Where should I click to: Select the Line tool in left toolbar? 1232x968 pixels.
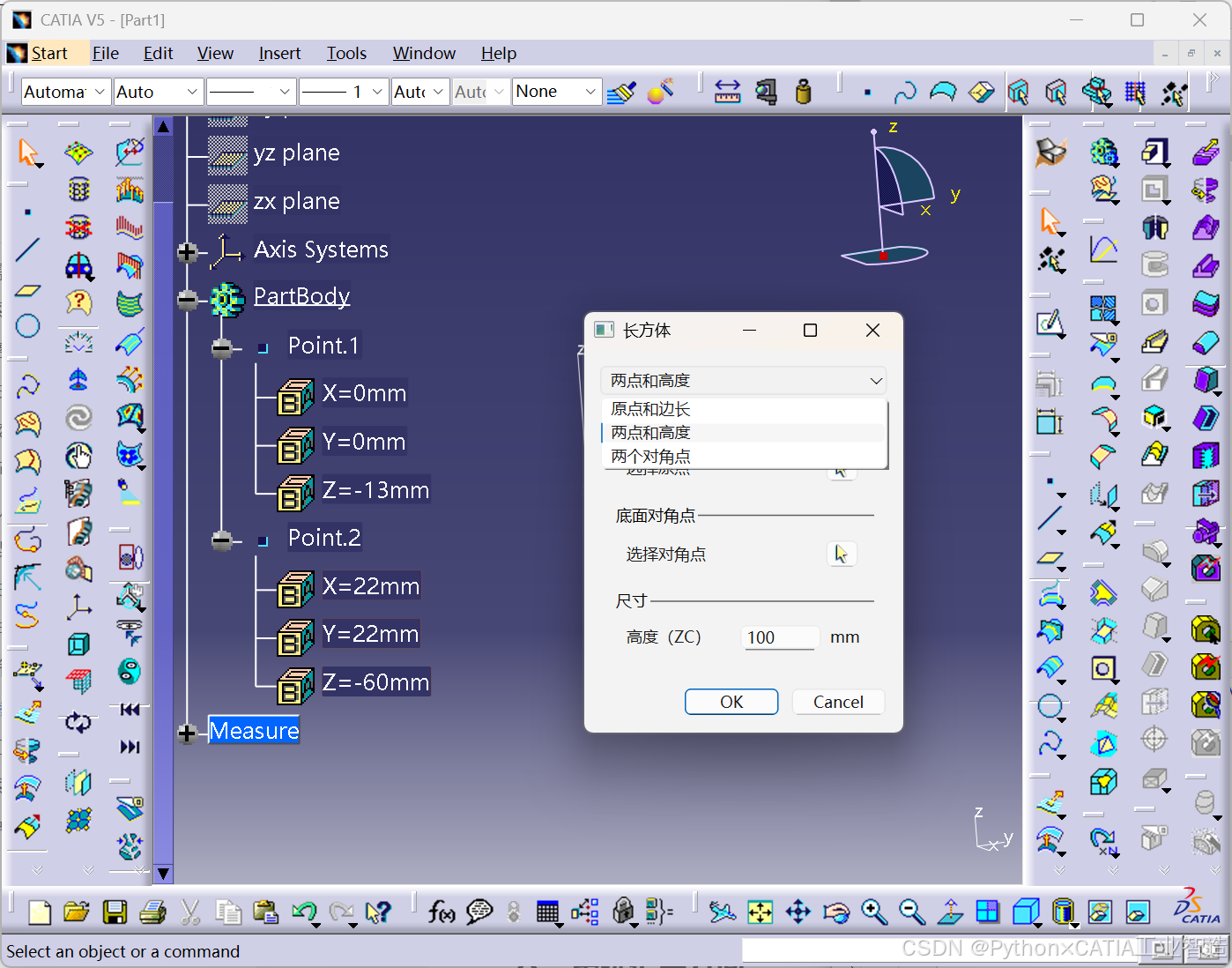pos(28,250)
